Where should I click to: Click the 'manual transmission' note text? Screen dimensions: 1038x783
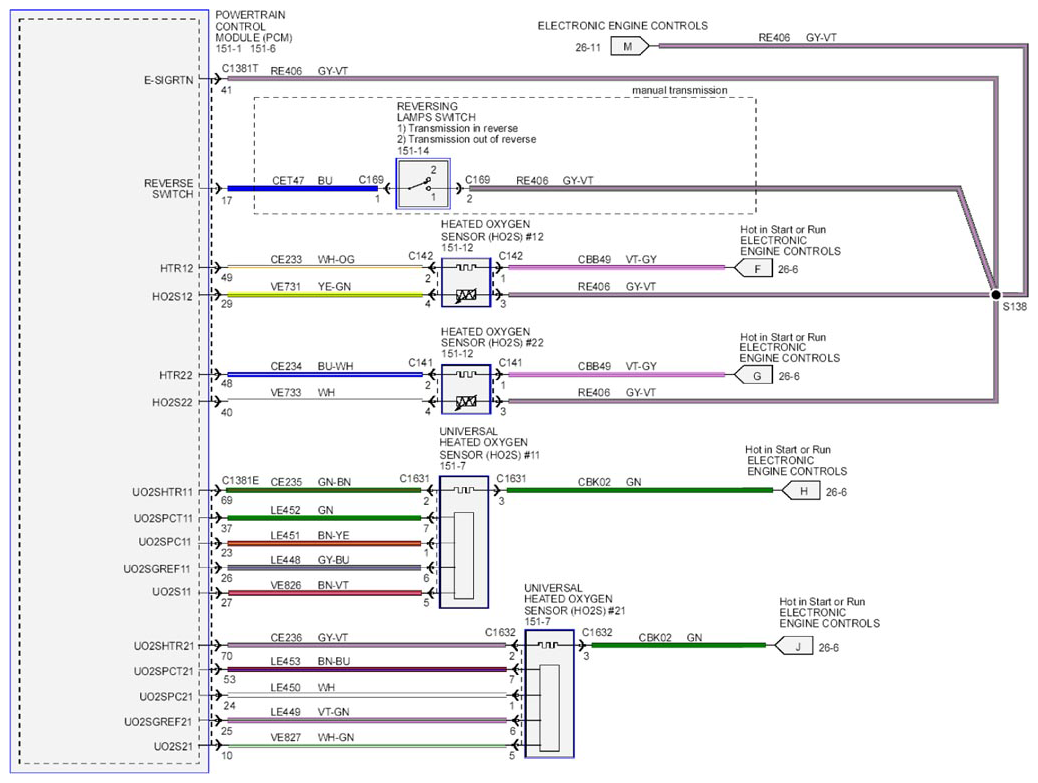(680, 90)
